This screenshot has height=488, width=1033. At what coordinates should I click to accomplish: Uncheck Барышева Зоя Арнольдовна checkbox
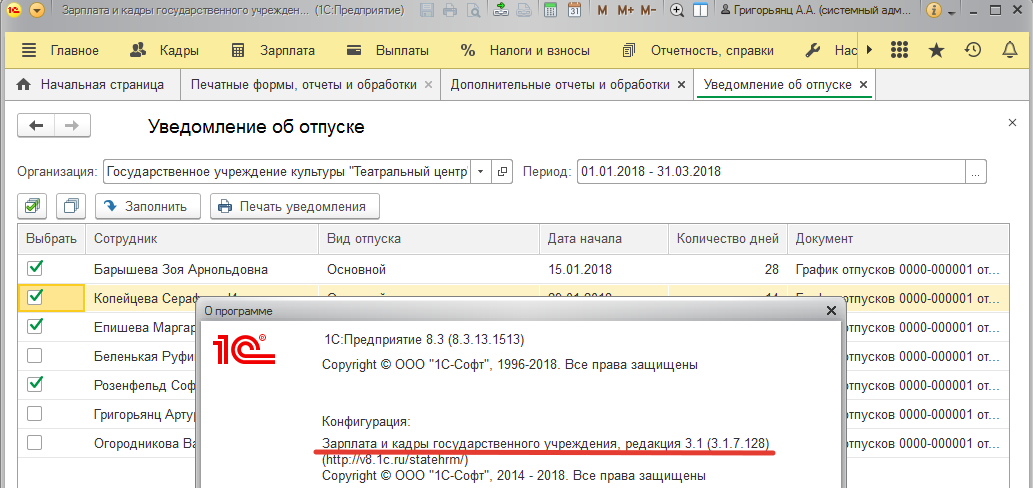click(x=35, y=269)
